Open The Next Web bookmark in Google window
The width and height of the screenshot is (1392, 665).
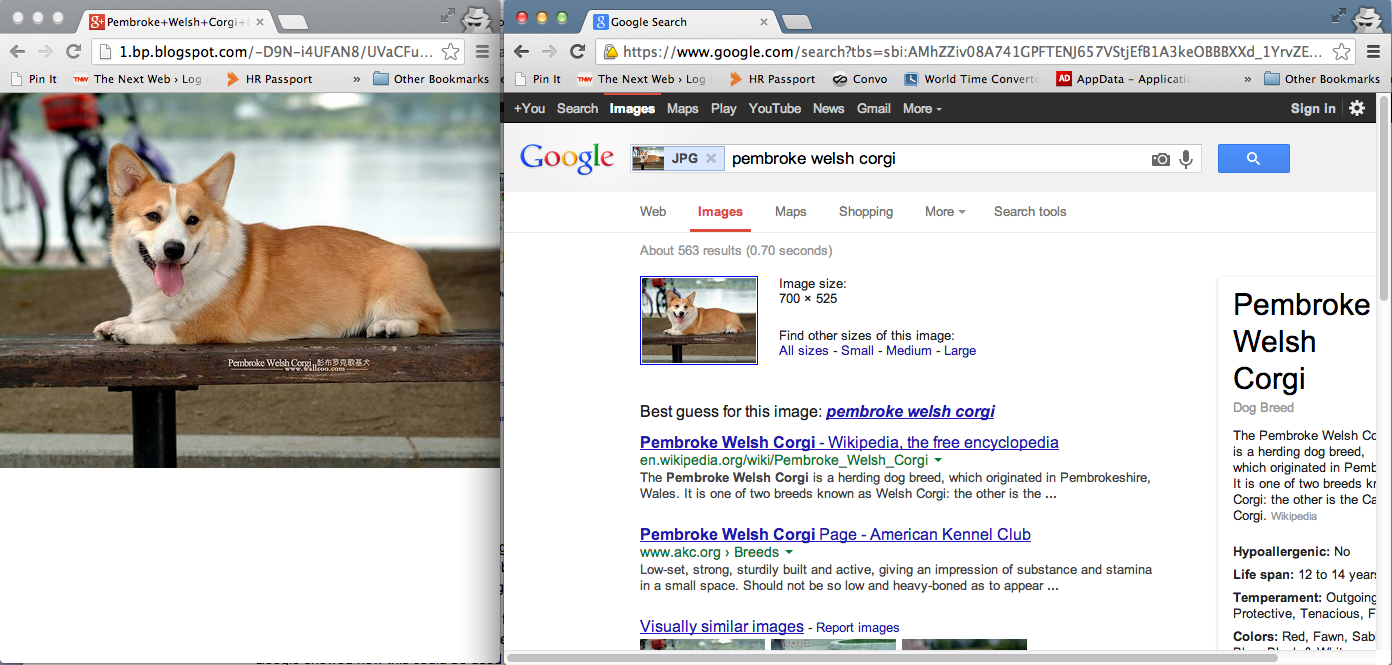coord(642,79)
